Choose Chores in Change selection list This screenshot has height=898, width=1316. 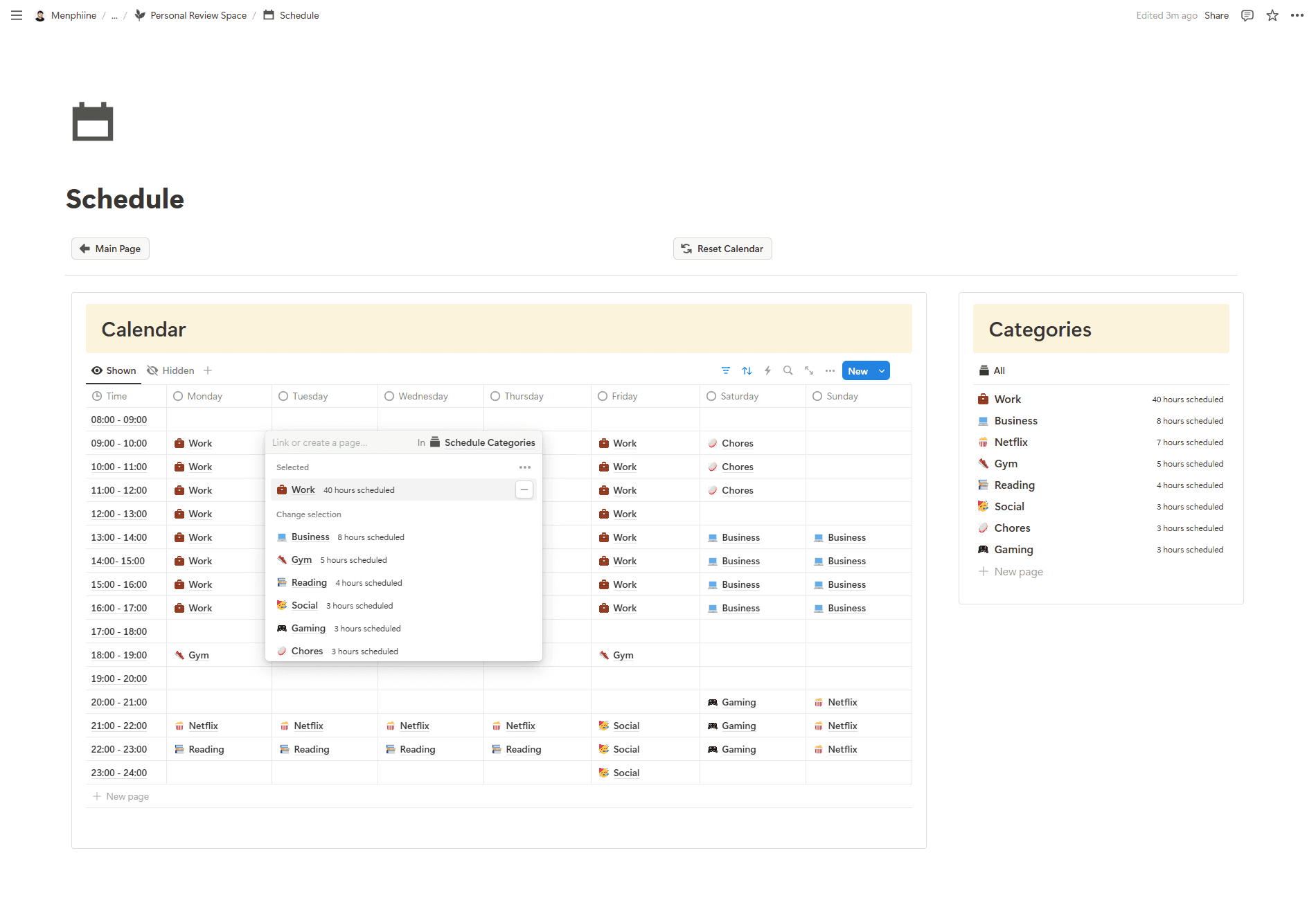click(404, 651)
